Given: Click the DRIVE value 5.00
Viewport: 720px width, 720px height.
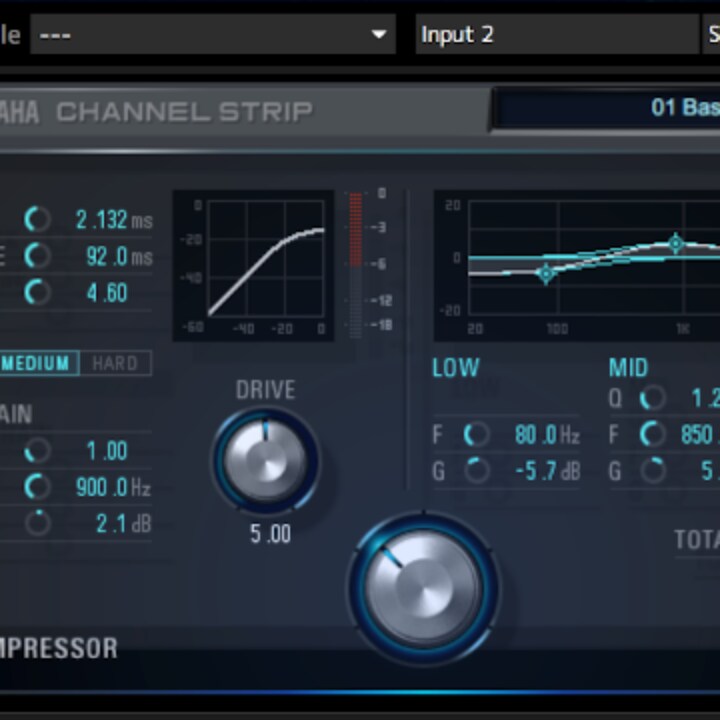Looking at the screenshot, I should tap(270, 534).
